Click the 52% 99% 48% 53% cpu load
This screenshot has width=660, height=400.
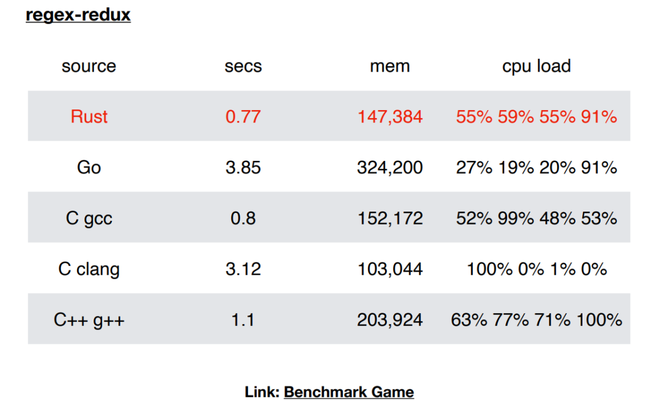click(x=537, y=218)
